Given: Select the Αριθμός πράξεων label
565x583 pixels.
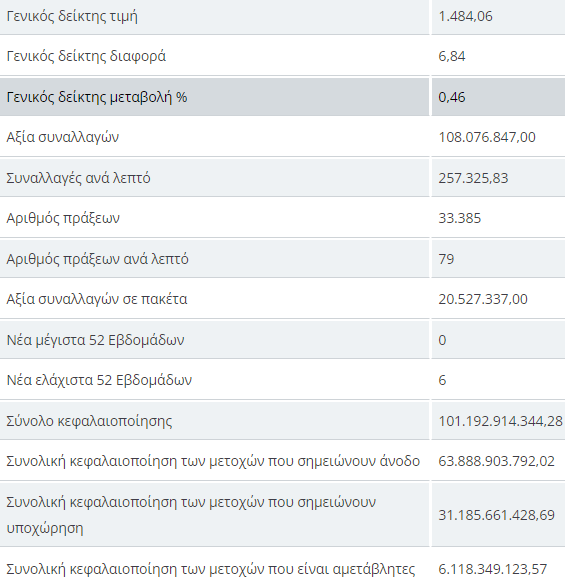Looking at the screenshot, I should point(63,218).
